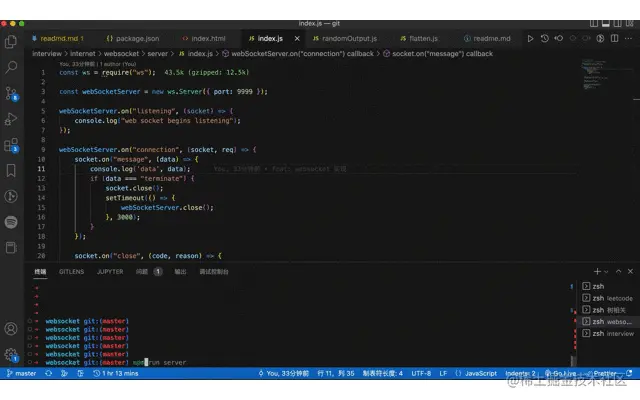Click the minimap in the editor
This screenshot has width=640, height=400.
(594, 74)
